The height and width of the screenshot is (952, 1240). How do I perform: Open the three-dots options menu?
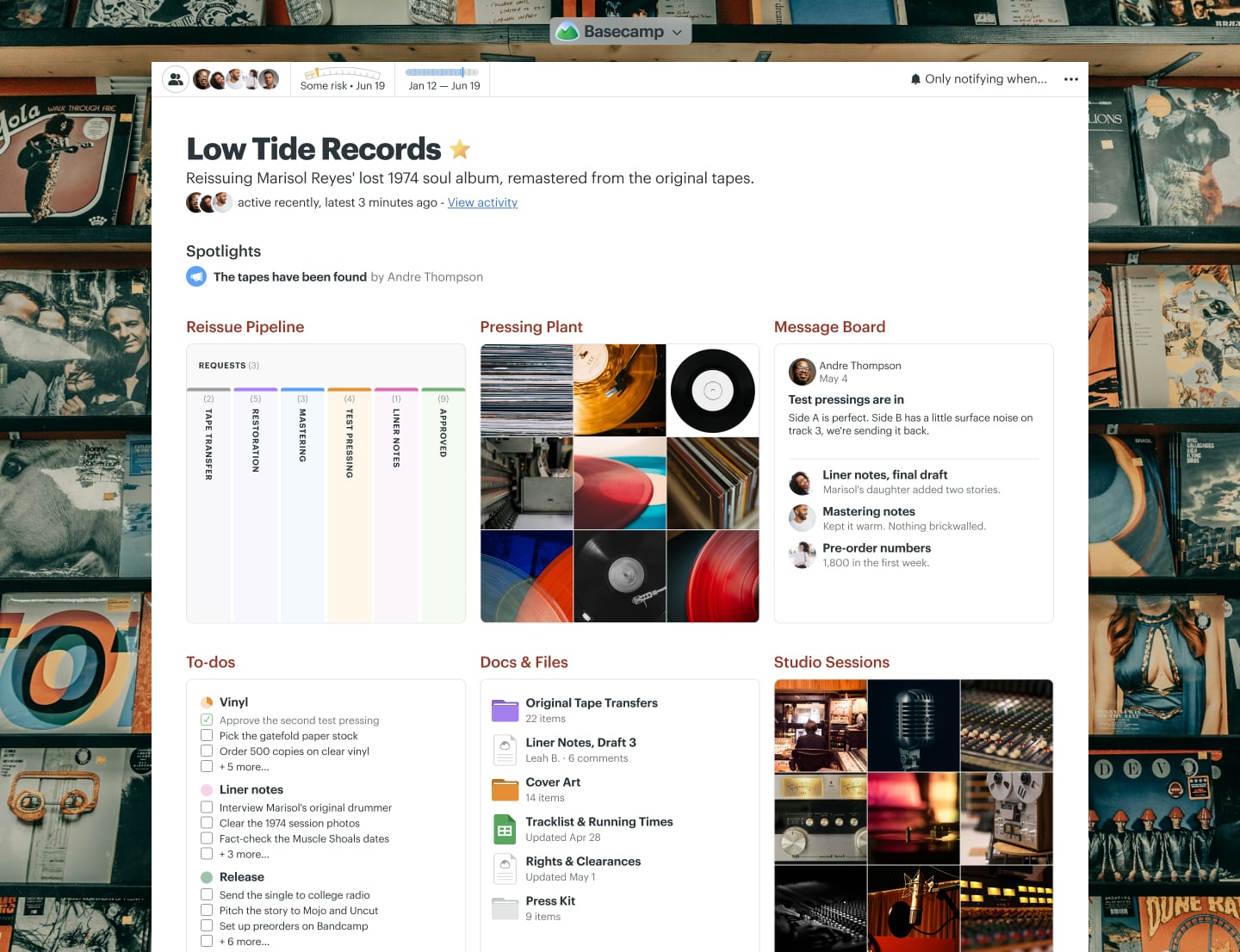click(1071, 79)
